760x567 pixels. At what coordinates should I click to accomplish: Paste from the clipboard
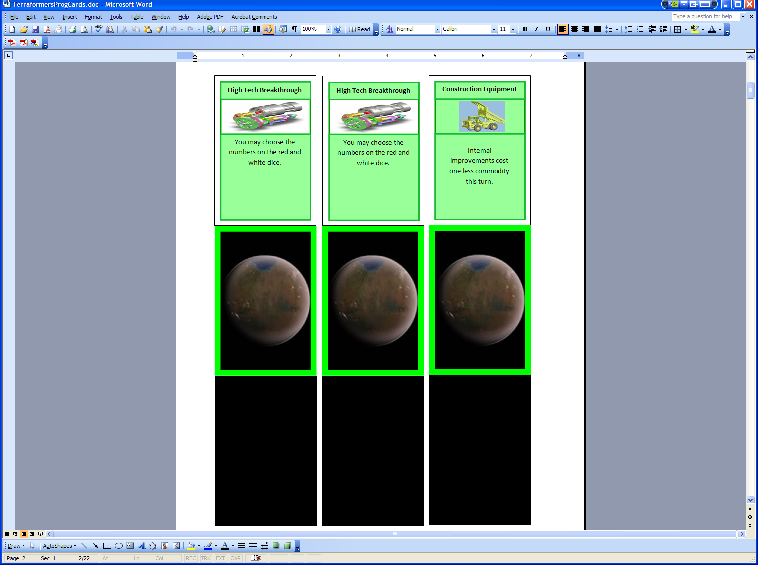pos(147,30)
